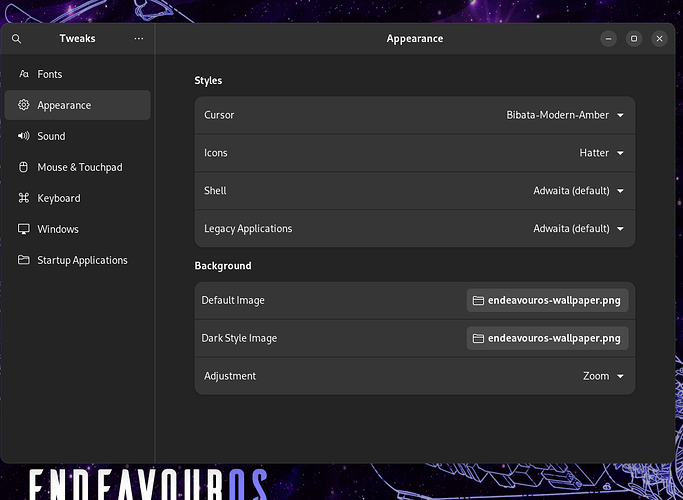The image size is (683, 500).
Task: Expand the Adjustment dropdown arrow
Action: click(620, 376)
